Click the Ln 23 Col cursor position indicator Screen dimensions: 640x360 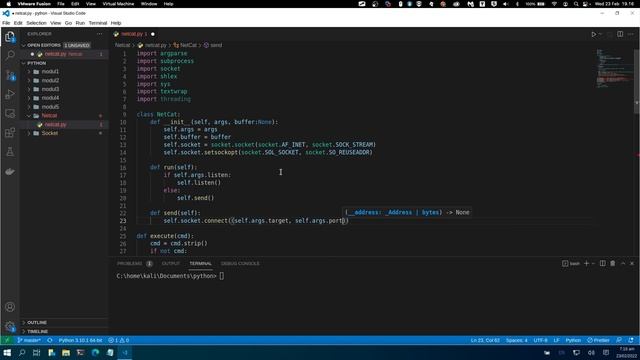(x=485, y=340)
